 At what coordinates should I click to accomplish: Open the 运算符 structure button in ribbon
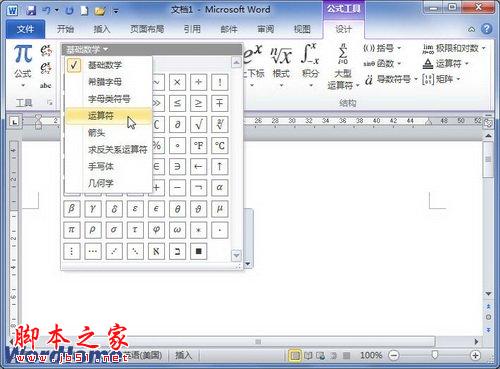click(x=445, y=63)
